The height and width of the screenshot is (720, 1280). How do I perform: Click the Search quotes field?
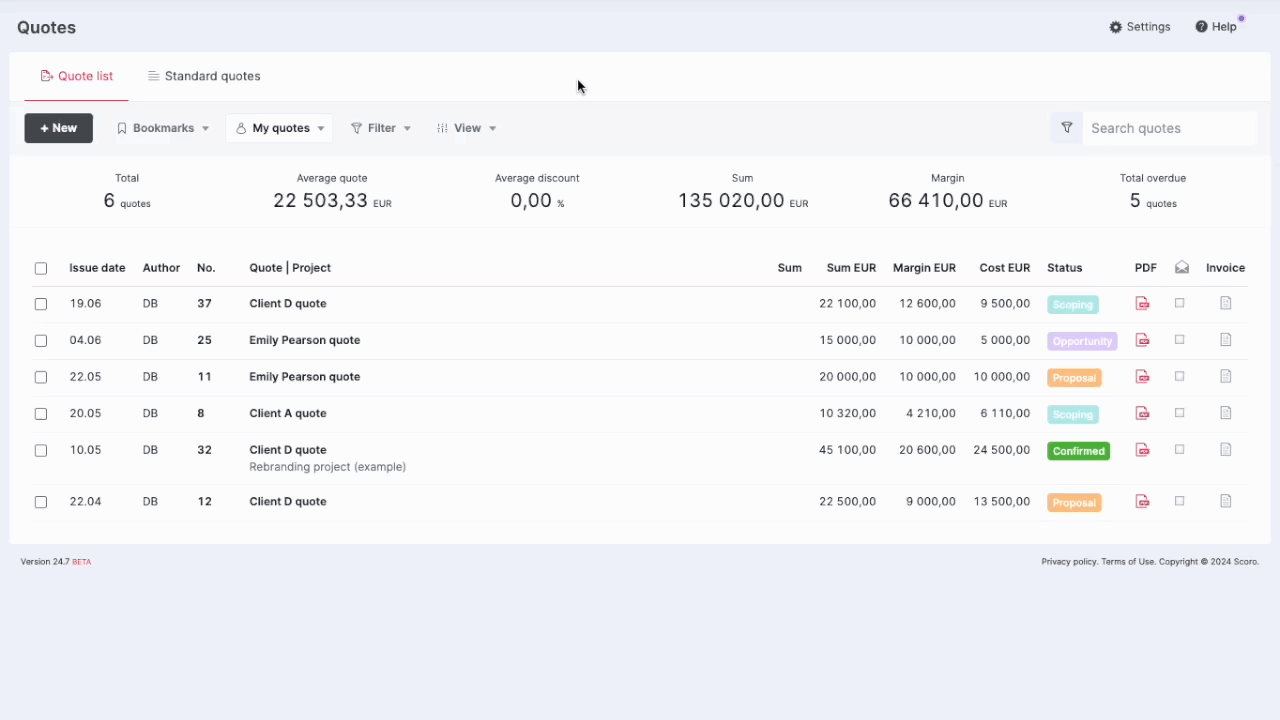1168,128
